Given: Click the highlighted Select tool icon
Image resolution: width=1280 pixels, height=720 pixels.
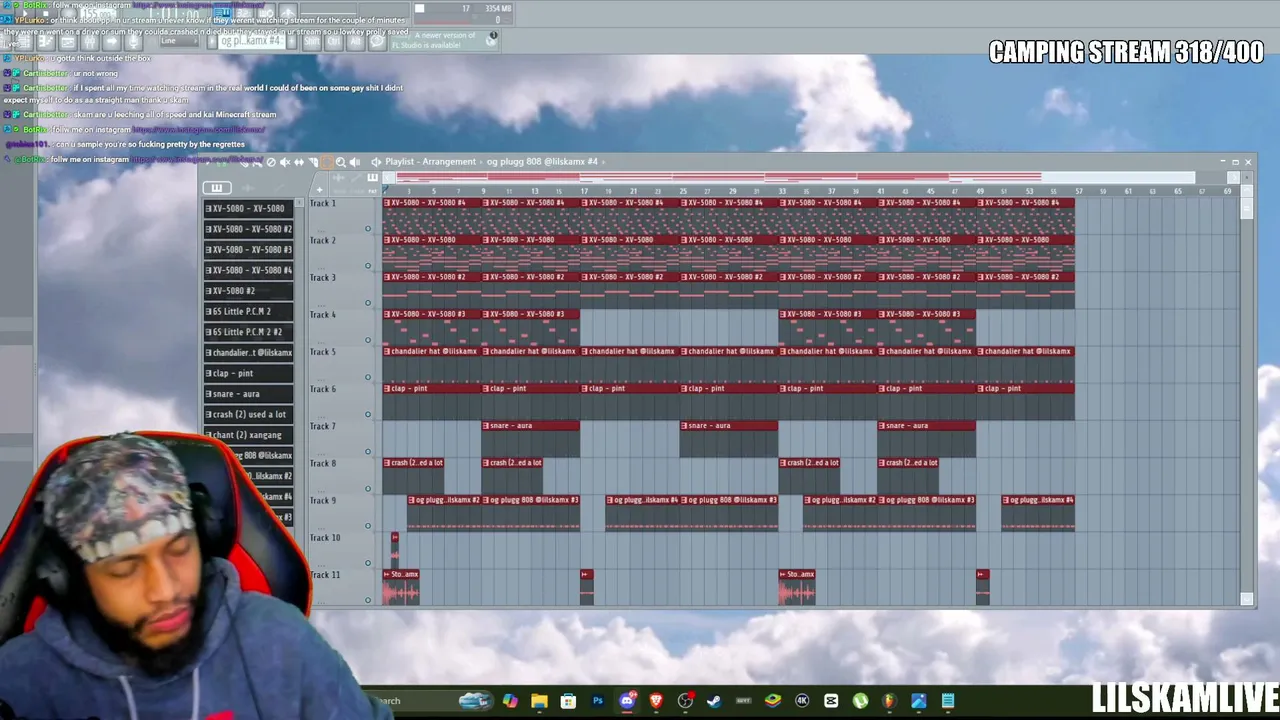Looking at the screenshot, I should 326,162.
